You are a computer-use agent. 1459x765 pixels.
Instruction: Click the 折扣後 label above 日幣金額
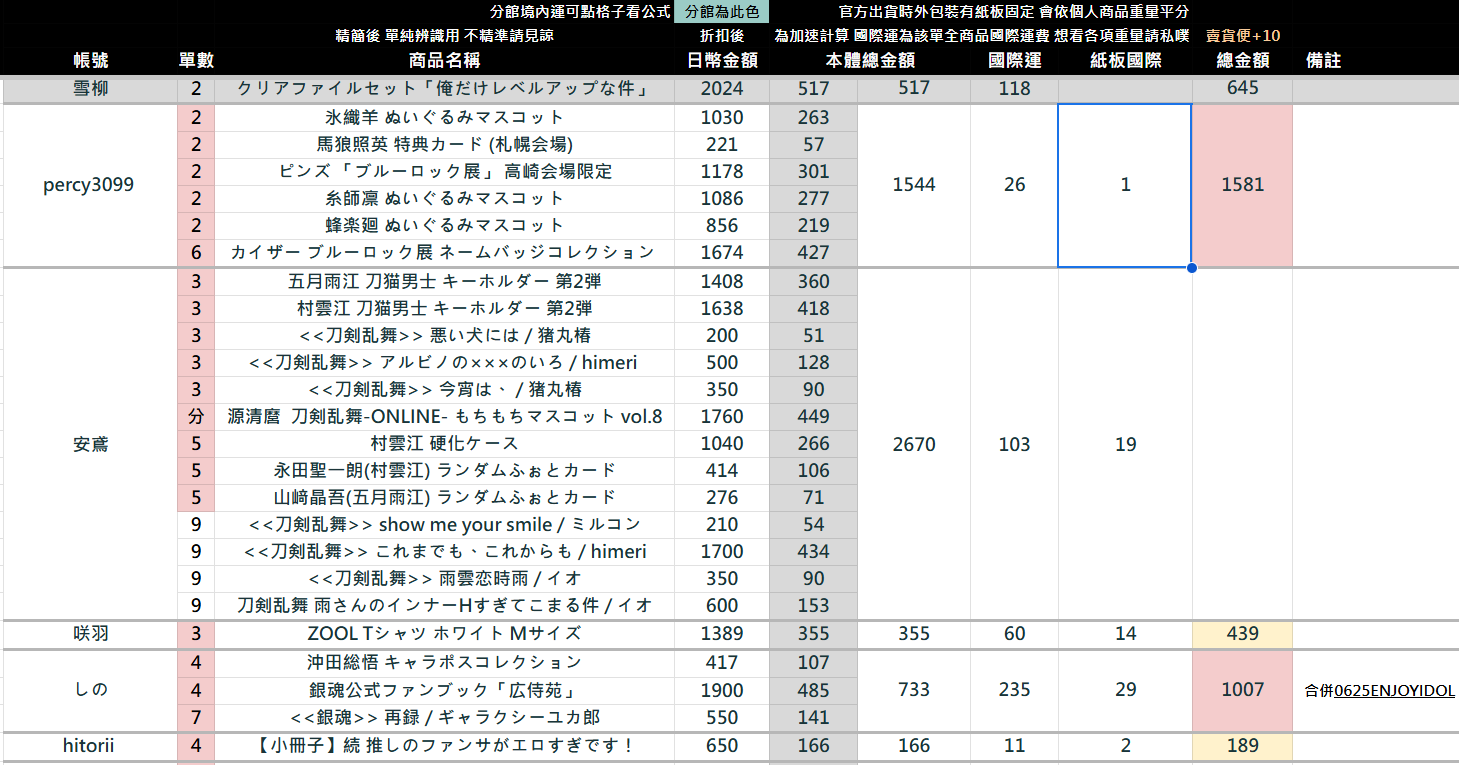pyautogui.click(x=722, y=36)
